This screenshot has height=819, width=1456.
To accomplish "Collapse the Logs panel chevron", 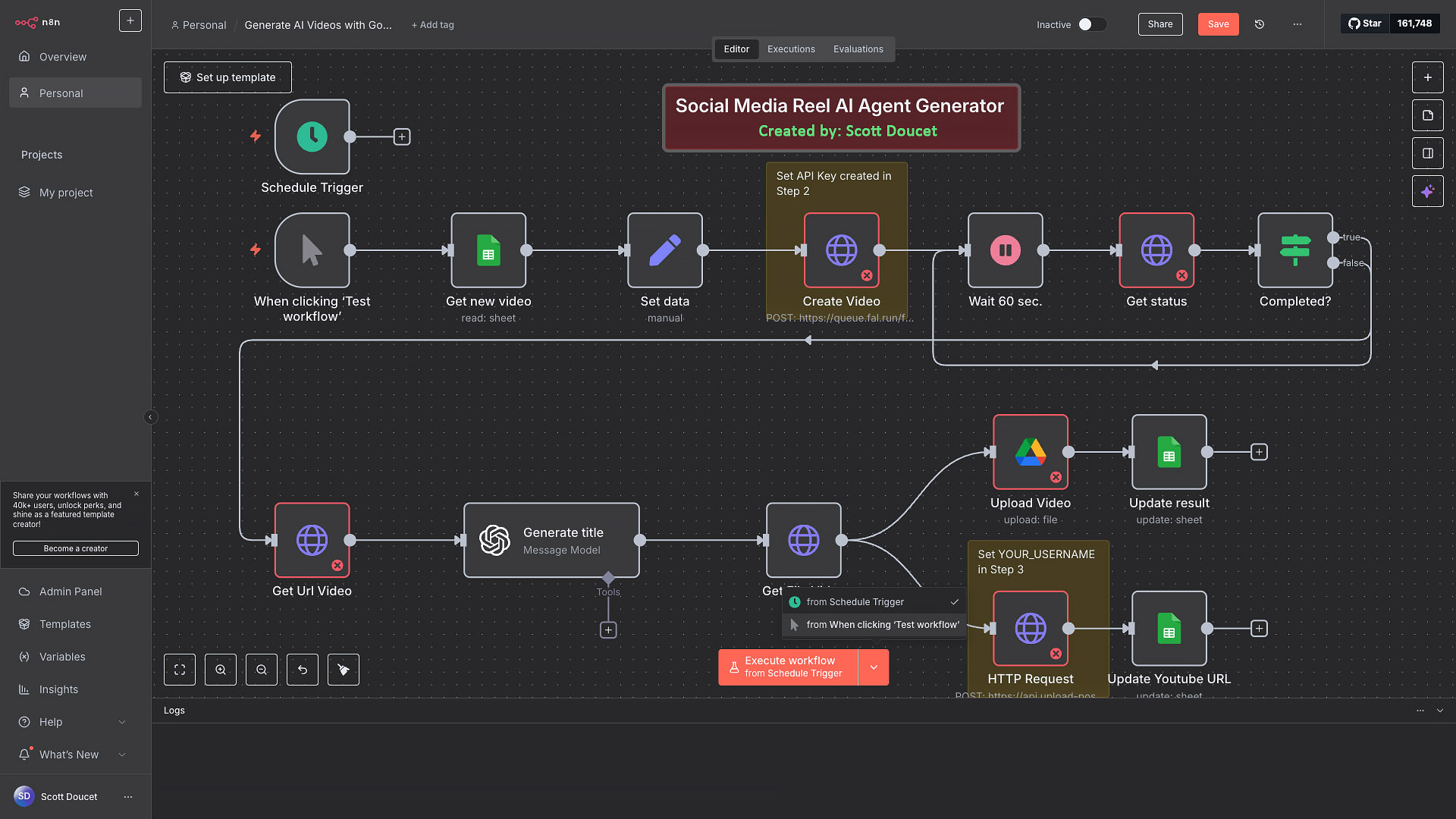I will tap(1439, 711).
